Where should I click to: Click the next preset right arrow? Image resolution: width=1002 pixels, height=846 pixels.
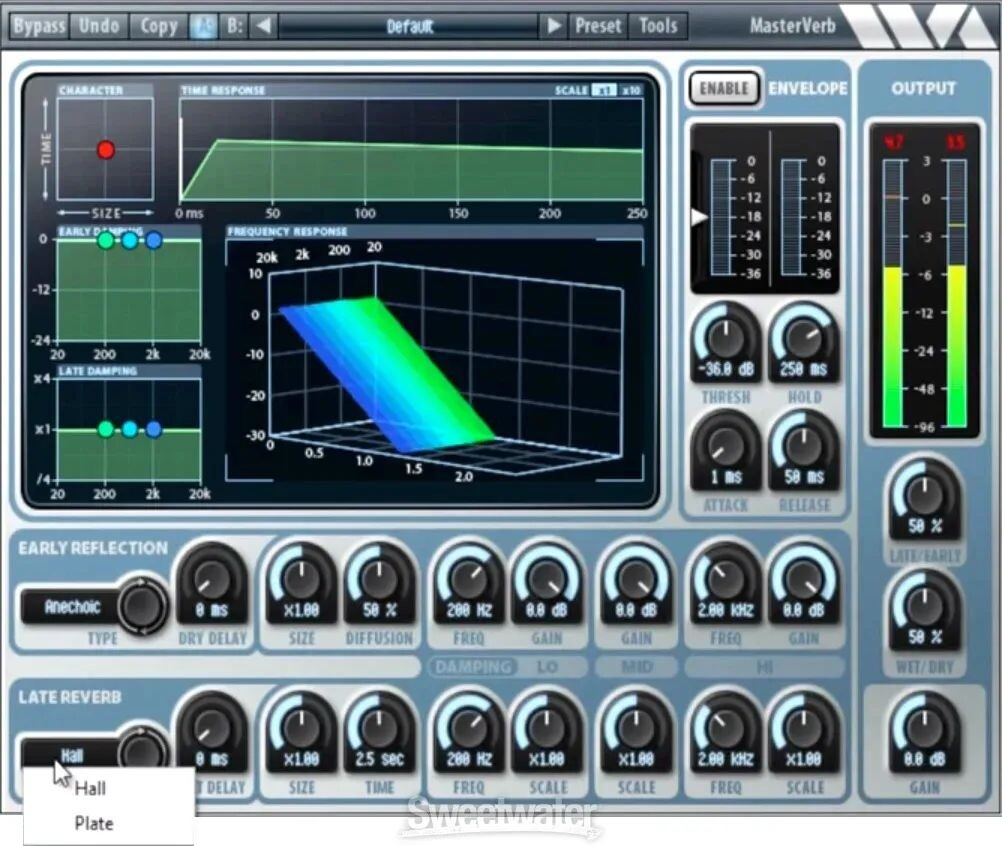553,26
